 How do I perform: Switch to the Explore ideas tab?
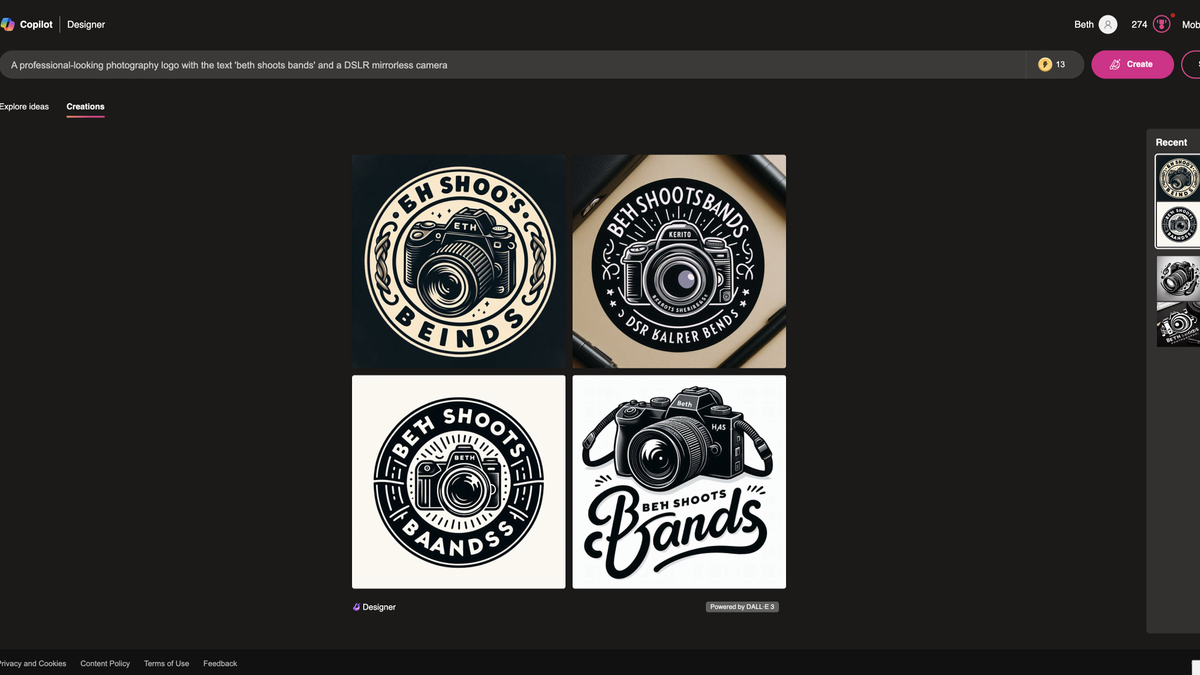coord(24,106)
